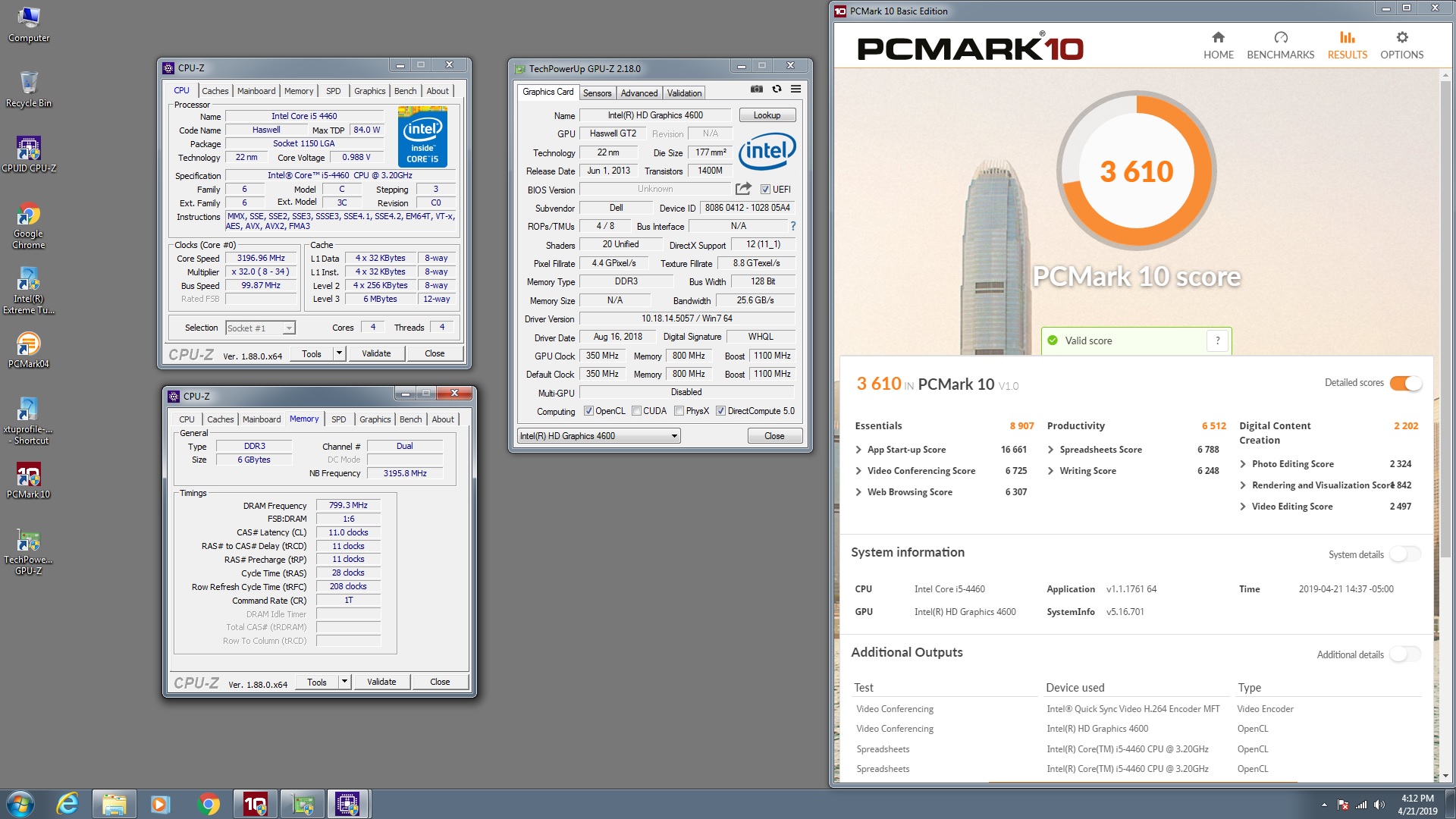
Task: Open xtuprofile shortcut on desktop
Action: click(x=29, y=422)
